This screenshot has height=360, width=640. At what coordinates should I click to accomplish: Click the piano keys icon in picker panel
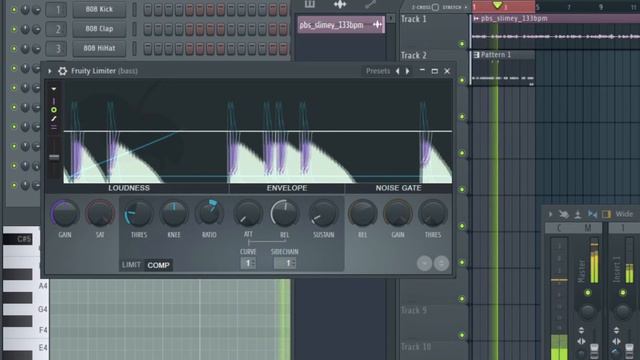(x=310, y=4)
